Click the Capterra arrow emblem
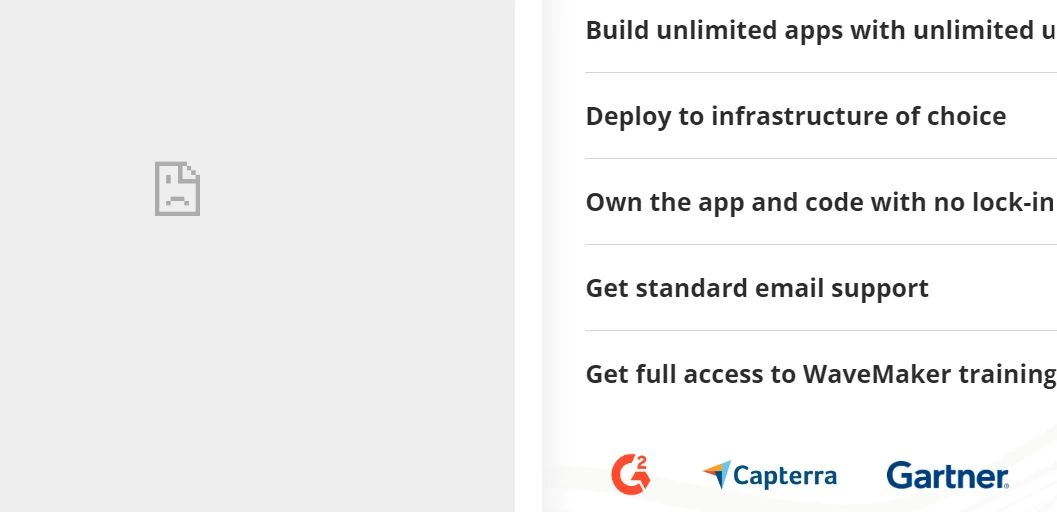The image size is (1057, 512). tap(717, 474)
